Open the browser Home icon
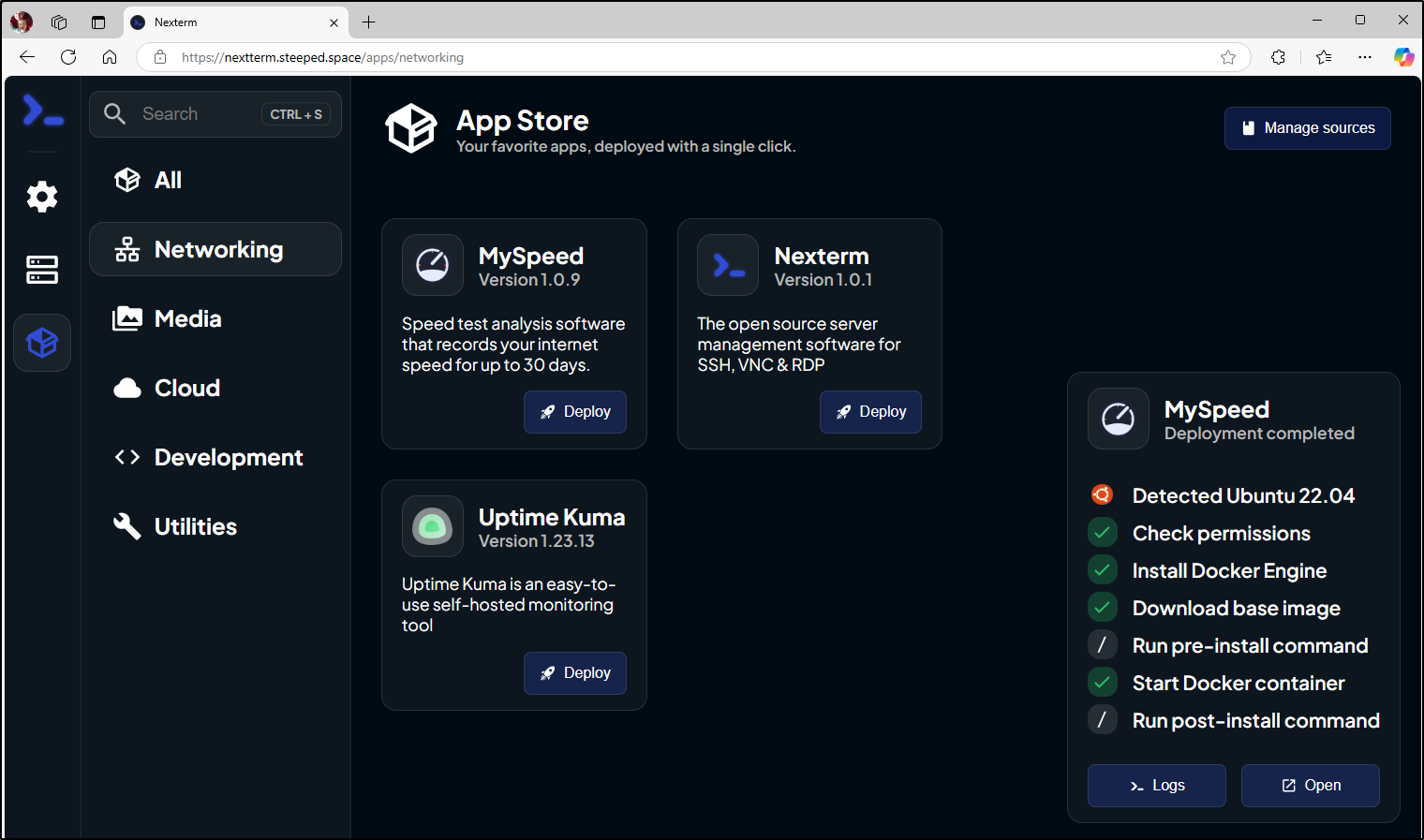Image resolution: width=1424 pixels, height=840 pixels. (x=110, y=57)
